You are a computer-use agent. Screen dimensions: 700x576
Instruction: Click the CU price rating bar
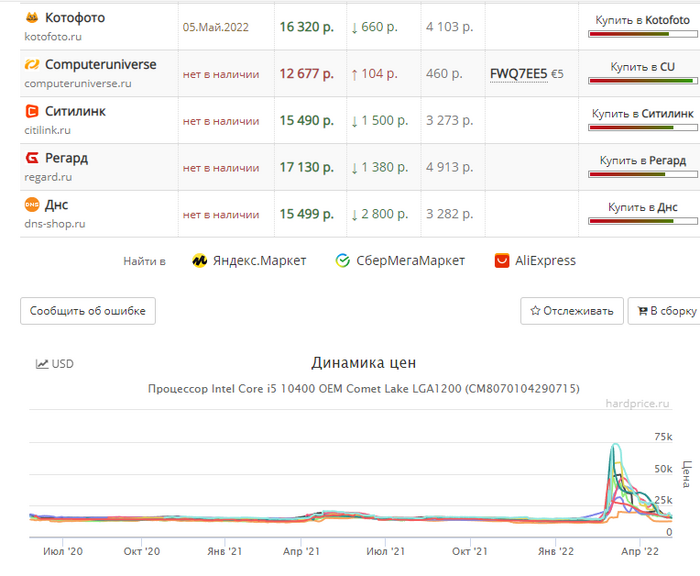(642, 81)
